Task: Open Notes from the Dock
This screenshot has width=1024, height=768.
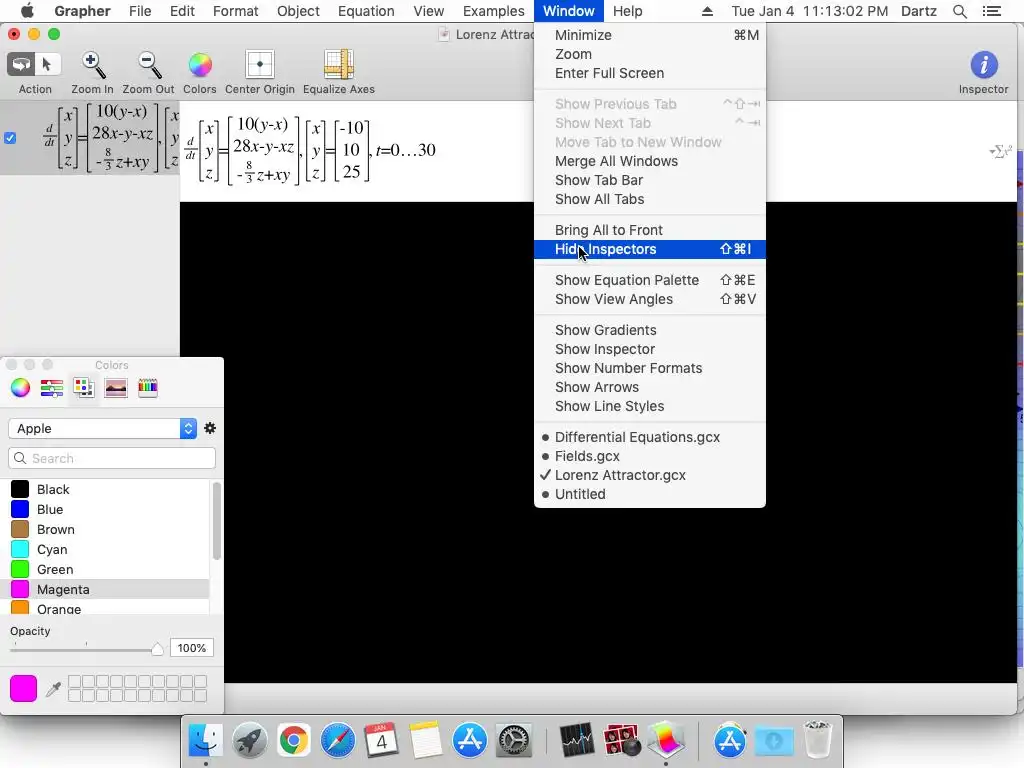Action: coord(426,741)
